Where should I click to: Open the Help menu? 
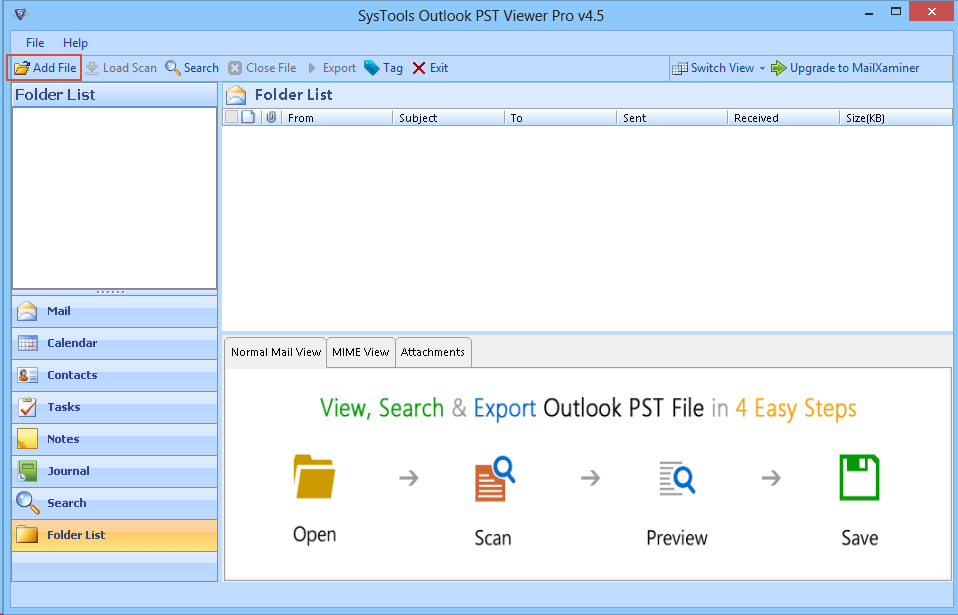75,43
